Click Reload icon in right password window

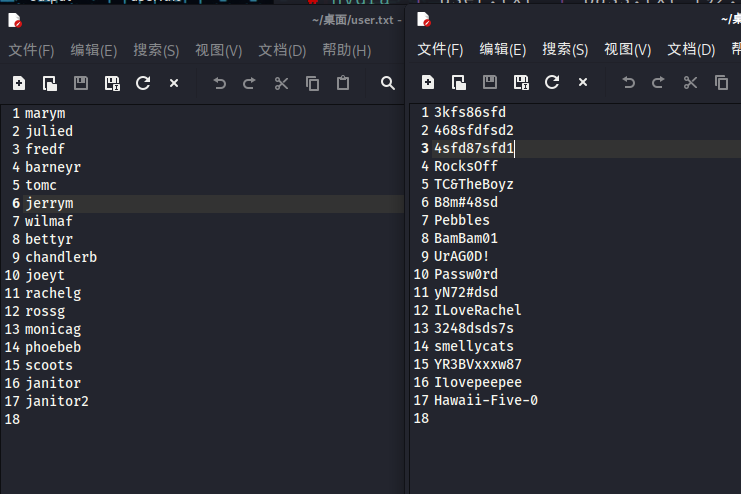tap(552, 83)
